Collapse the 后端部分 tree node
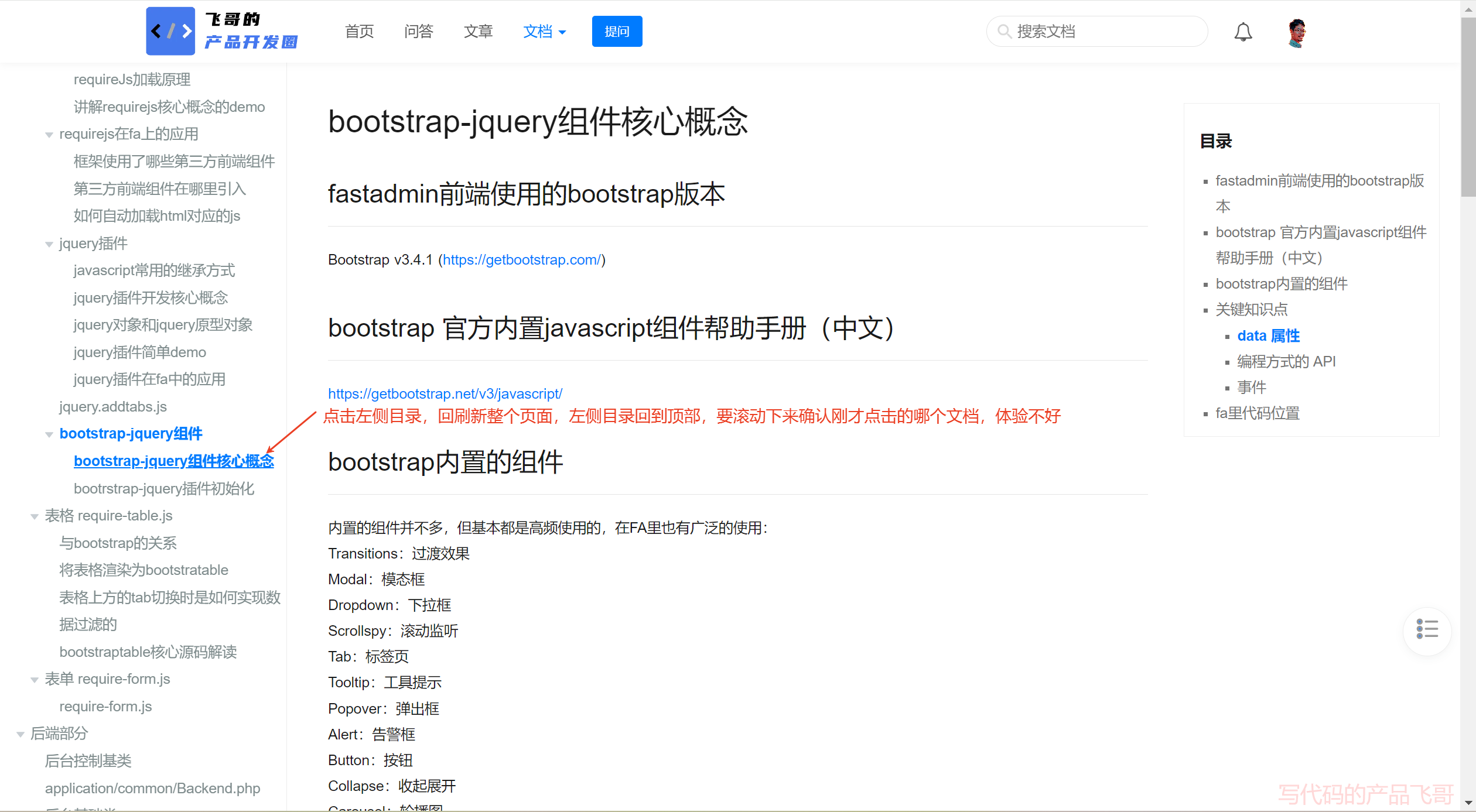The height and width of the screenshot is (812, 1476). tap(20, 734)
